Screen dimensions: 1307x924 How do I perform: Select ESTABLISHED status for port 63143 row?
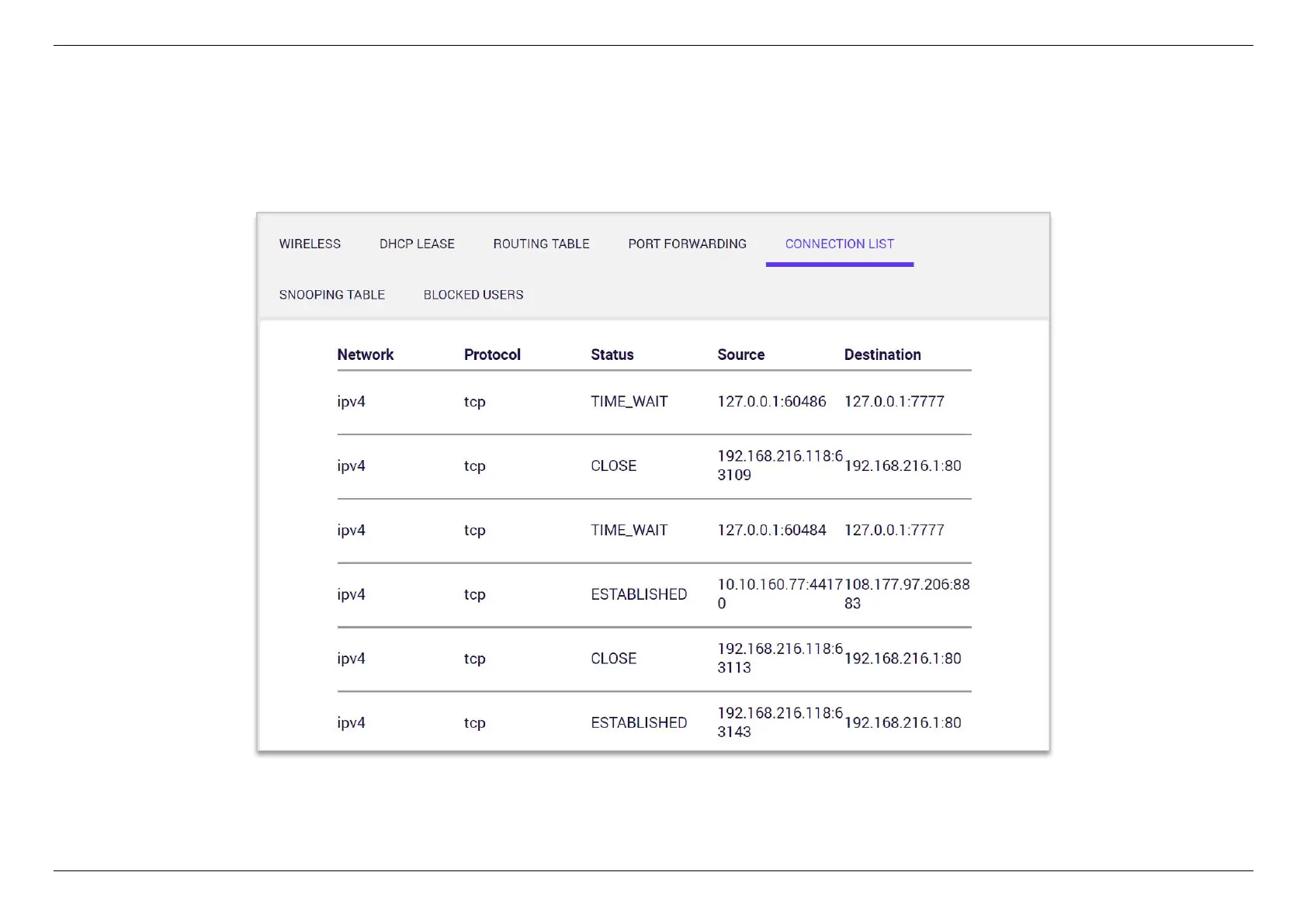pos(639,722)
